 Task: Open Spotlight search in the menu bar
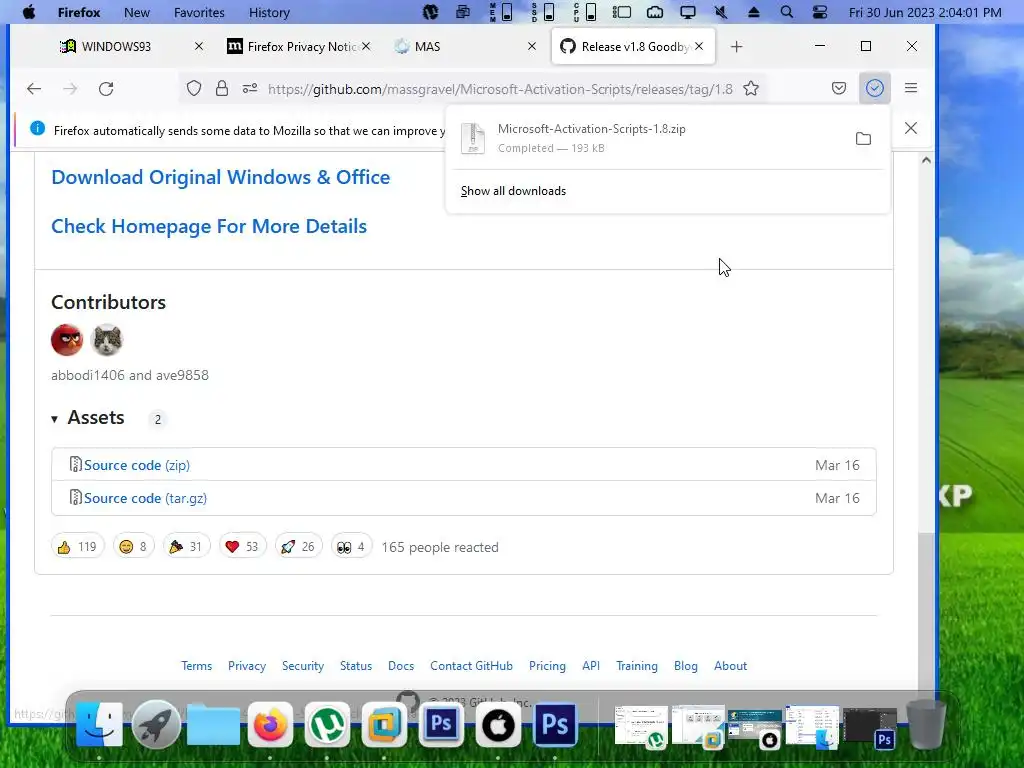(x=787, y=12)
